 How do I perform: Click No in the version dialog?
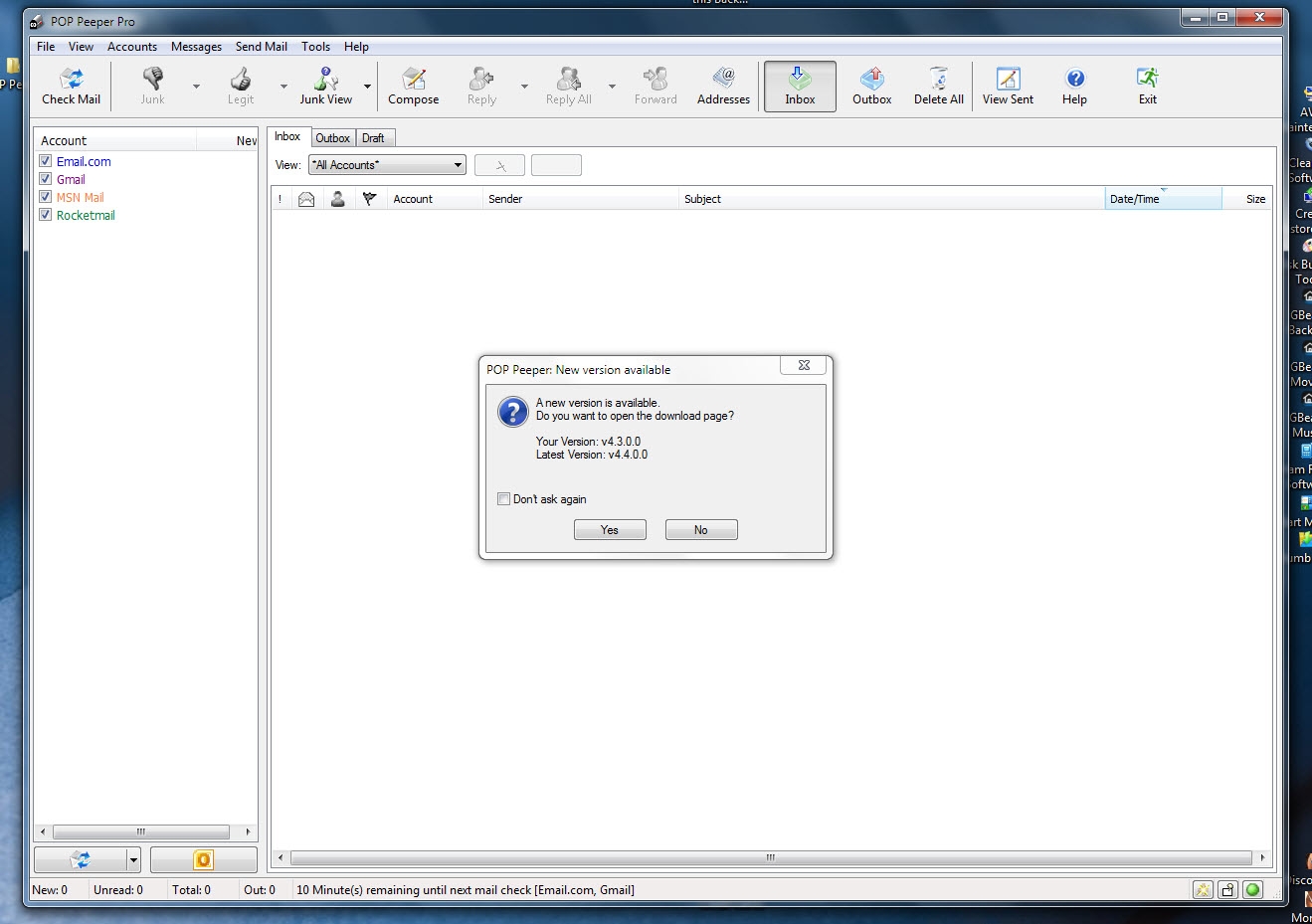click(701, 530)
